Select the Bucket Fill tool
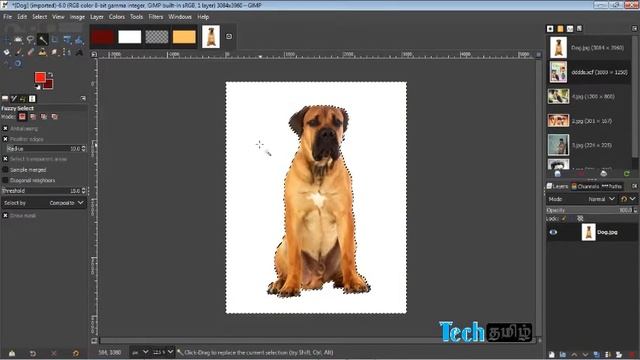The image size is (640, 360). pyautogui.click(x=7, y=52)
